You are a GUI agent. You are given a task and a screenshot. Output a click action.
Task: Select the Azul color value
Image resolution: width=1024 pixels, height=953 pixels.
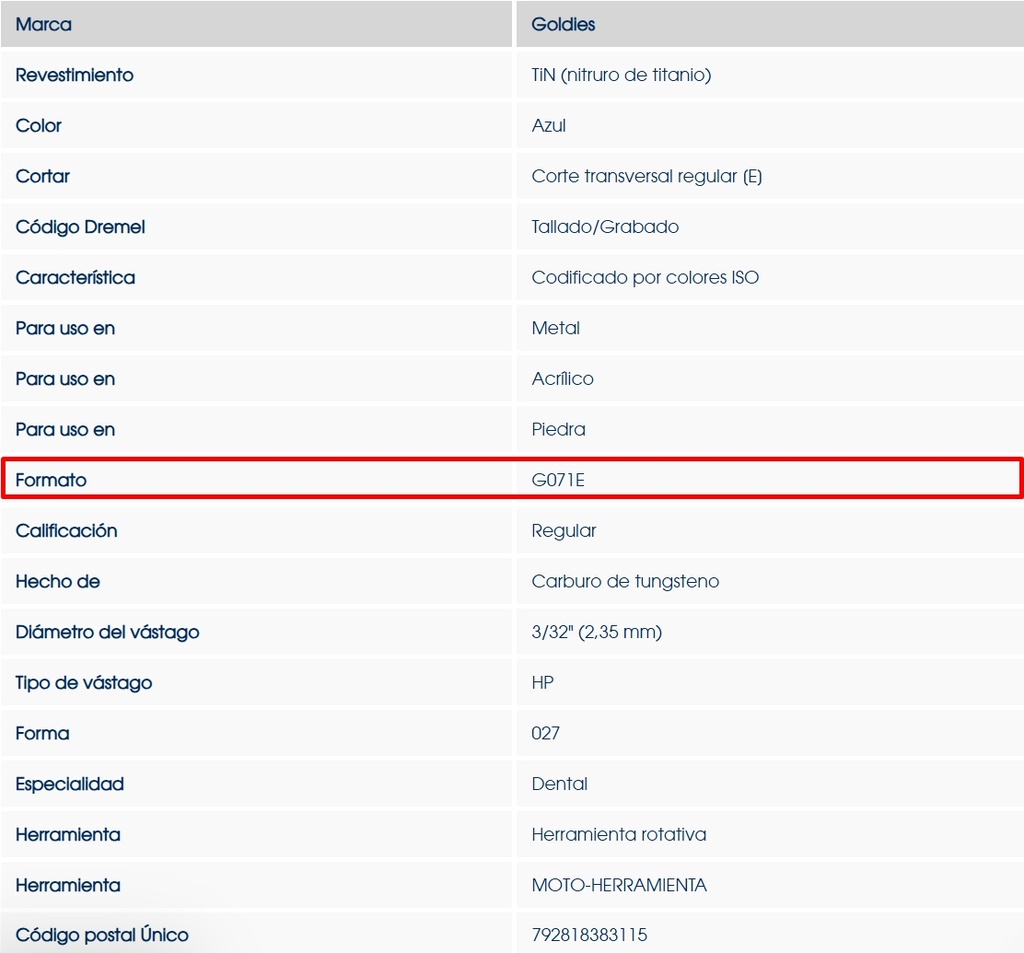(x=549, y=126)
